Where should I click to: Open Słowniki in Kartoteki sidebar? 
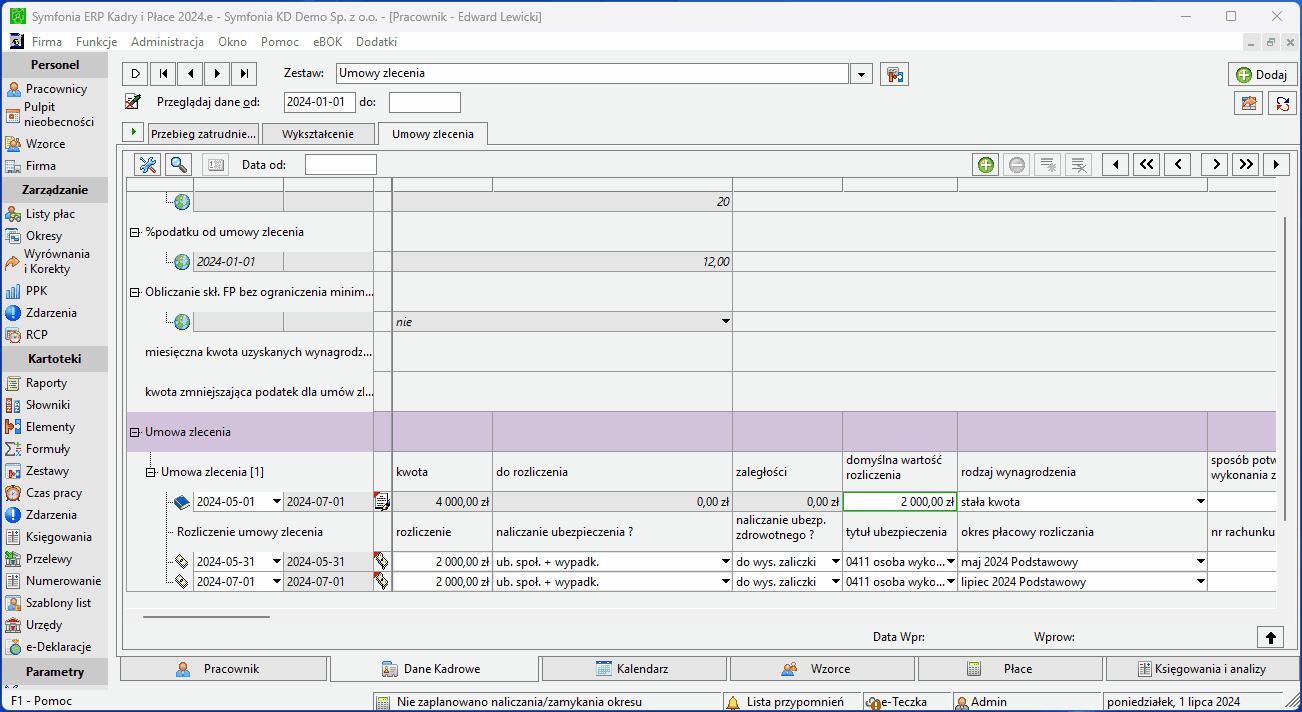click(38, 405)
